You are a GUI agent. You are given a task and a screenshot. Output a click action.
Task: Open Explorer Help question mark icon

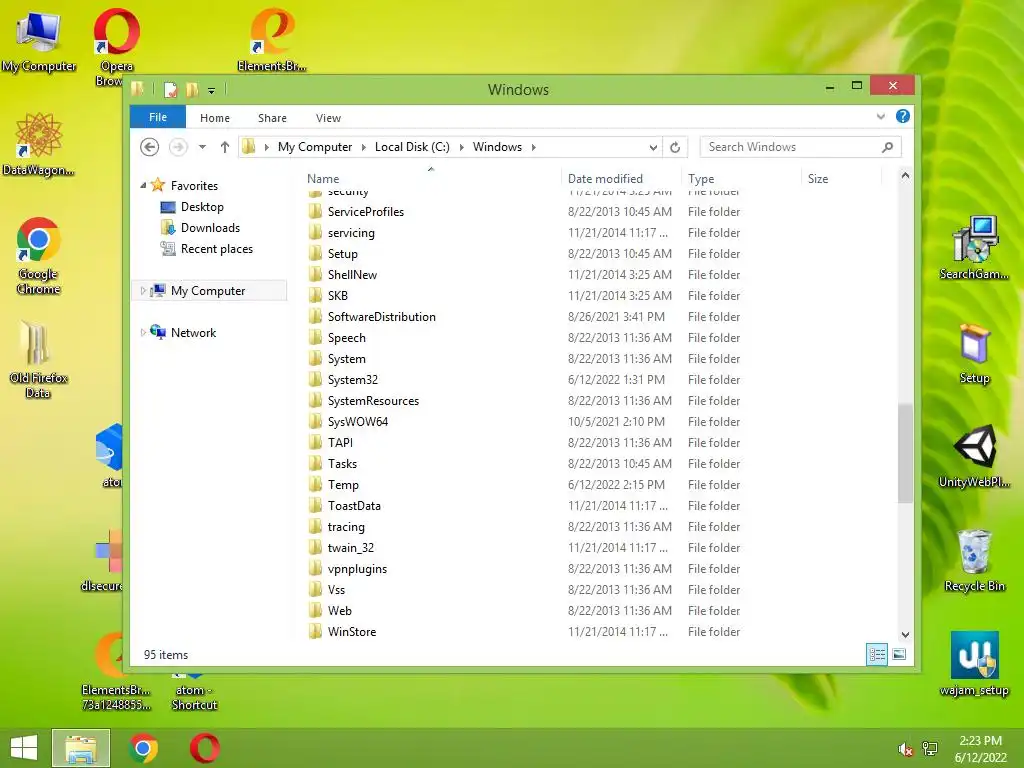point(903,116)
